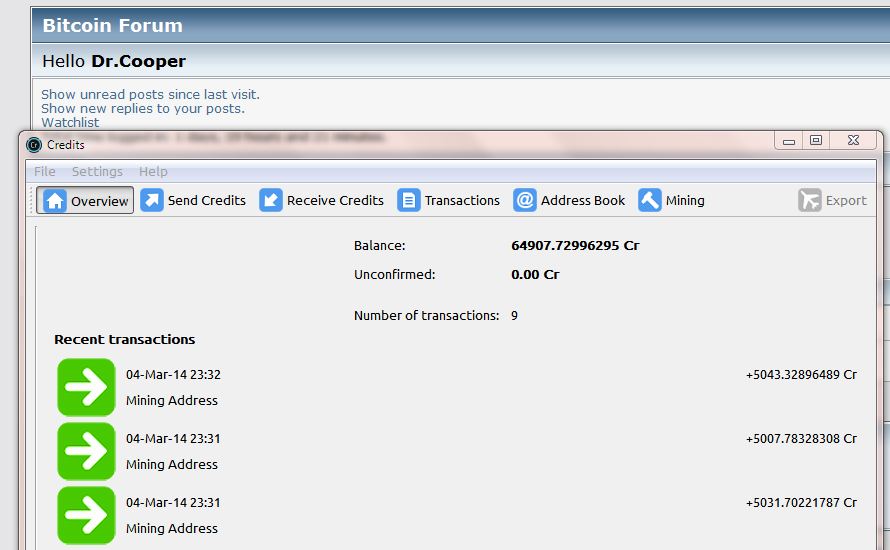Click the Balance: label
Screen dimensions: 890x550
(x=379, y=245)
